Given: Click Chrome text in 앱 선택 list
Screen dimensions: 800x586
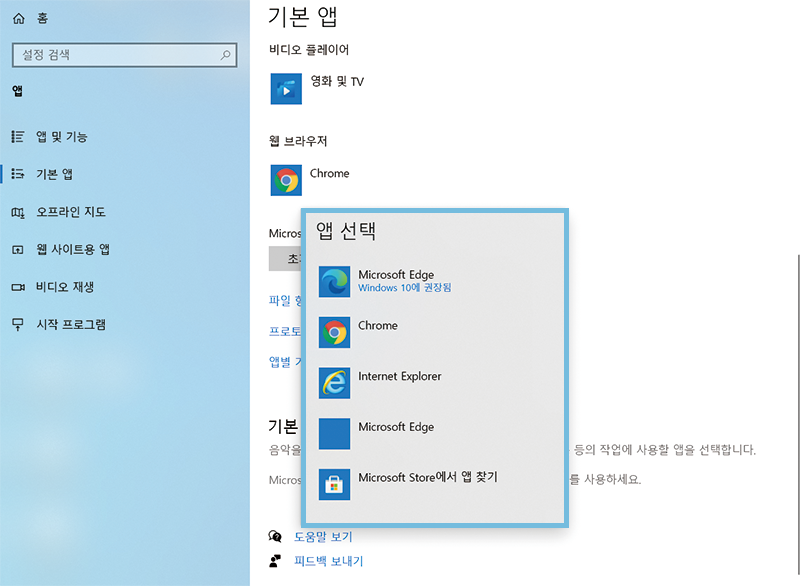Looking at the screenshot, I should [x=378, y=325].
